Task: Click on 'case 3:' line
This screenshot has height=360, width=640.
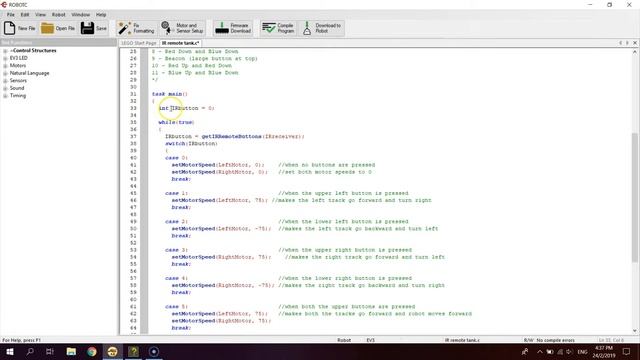Action: click(176, 250)
